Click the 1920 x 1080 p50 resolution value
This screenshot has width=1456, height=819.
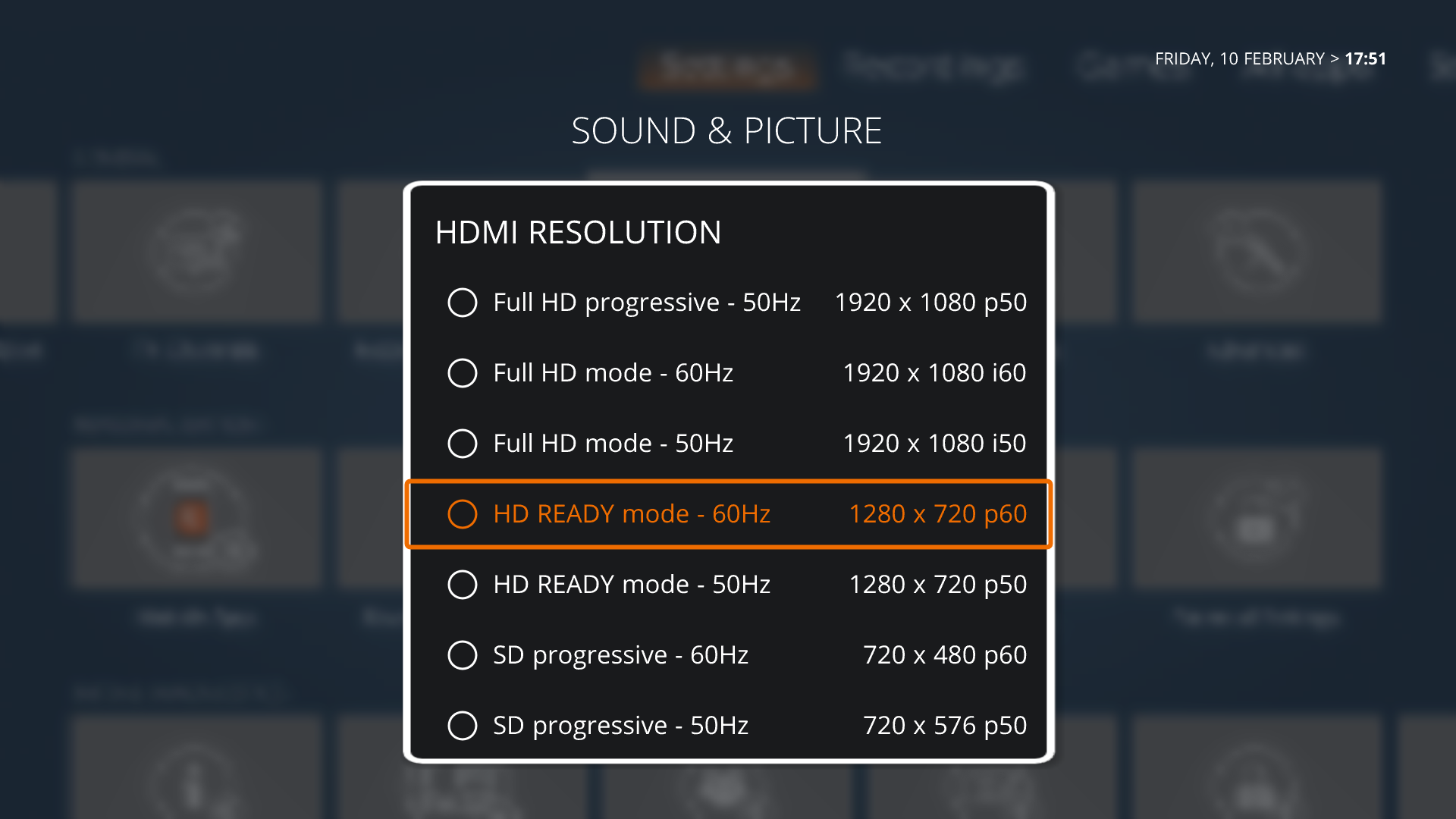[x=930, y=303]
